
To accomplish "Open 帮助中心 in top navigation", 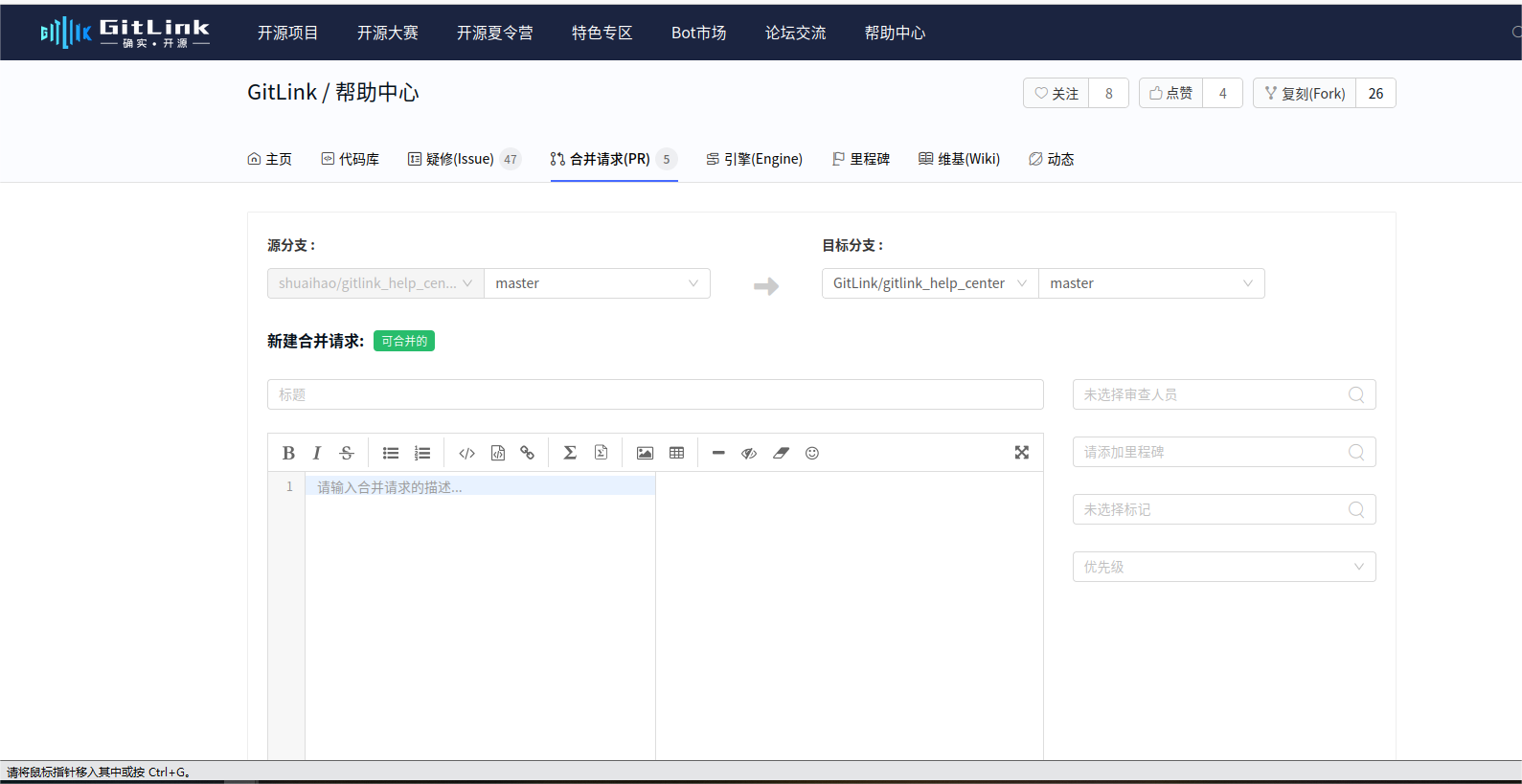I will (895, 33).
